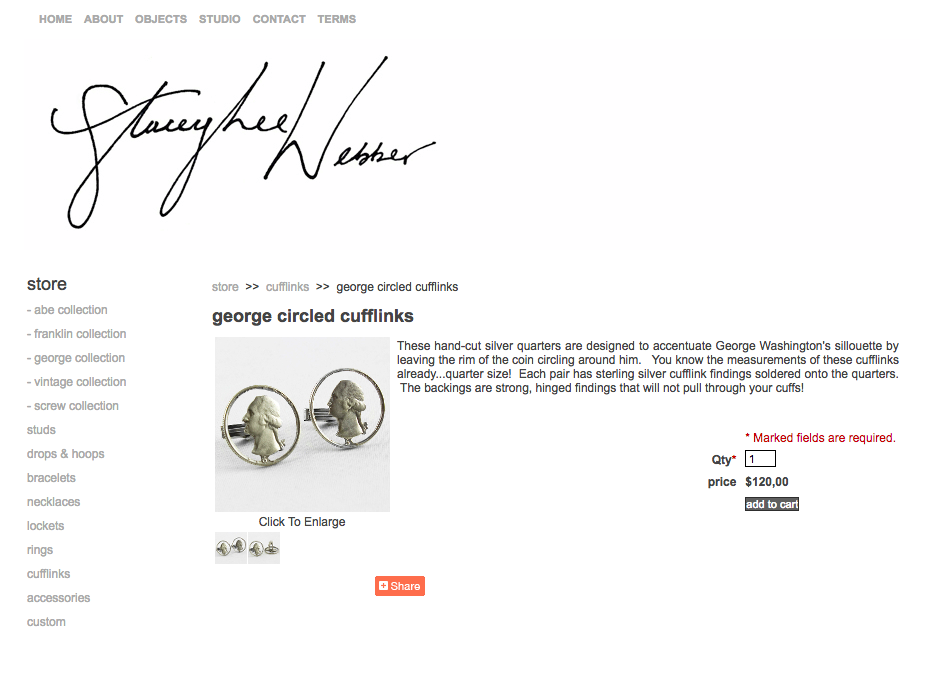Open the HOME navigation item
Viewport: 926px width, 685px height.
(56, 19)
